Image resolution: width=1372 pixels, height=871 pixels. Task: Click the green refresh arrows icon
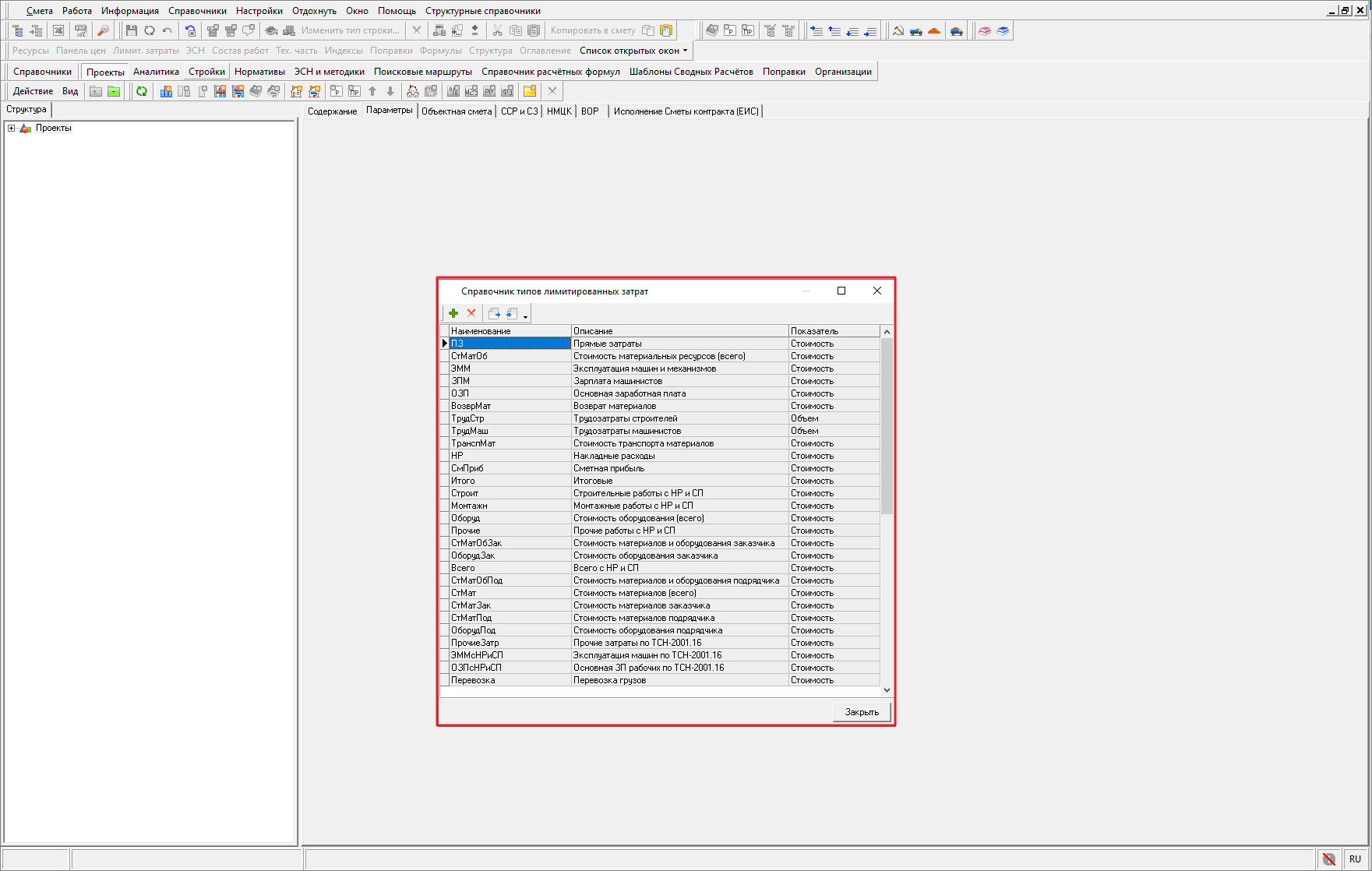pyautogui.click(x=142, y=91)
